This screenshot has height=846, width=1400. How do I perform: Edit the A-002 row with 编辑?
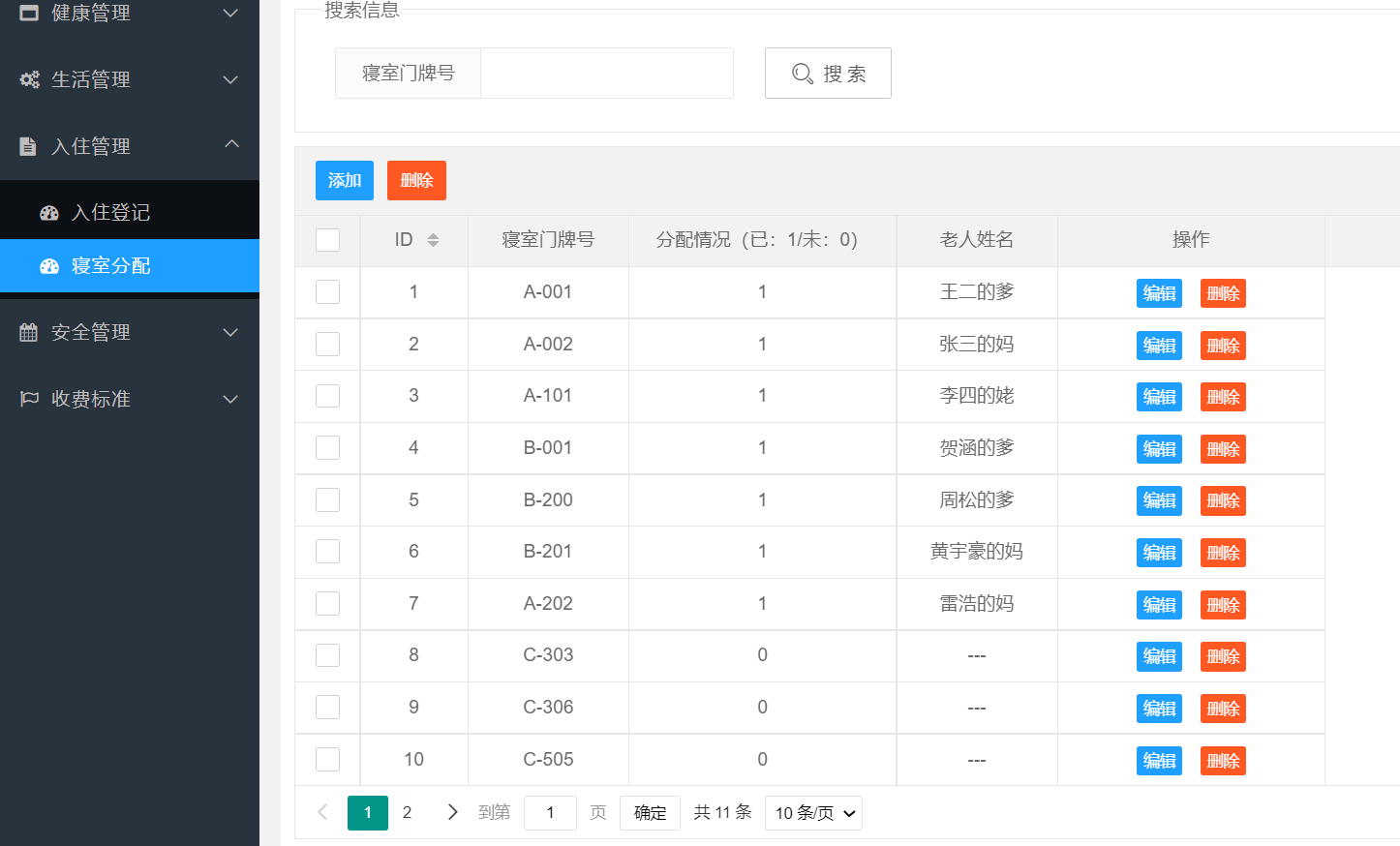click(x=1159, y=346)
